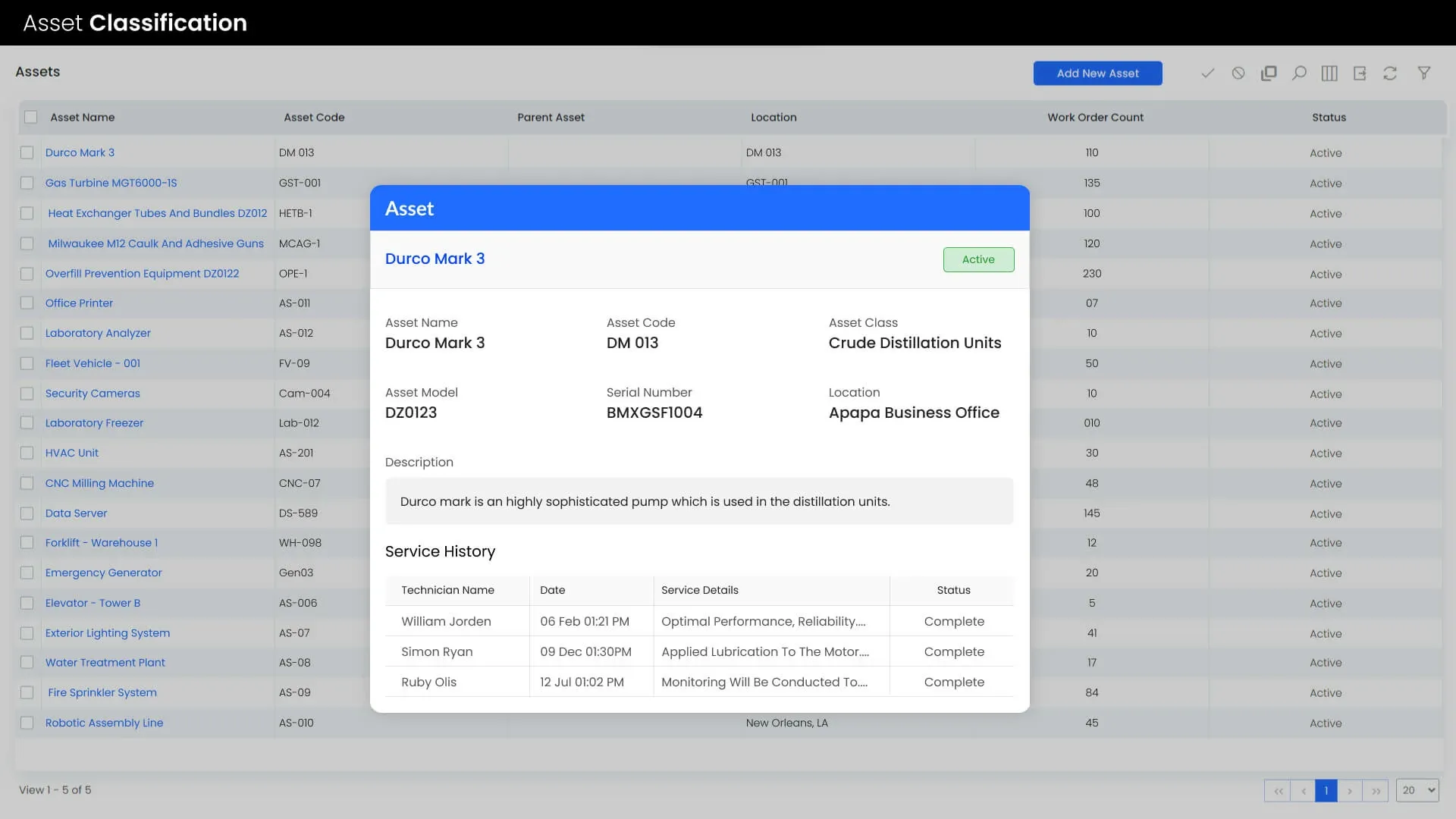Check the Office Printer row checkbox
The height and width of the screenshot is (819, 1456).
(x=27, y=303)
